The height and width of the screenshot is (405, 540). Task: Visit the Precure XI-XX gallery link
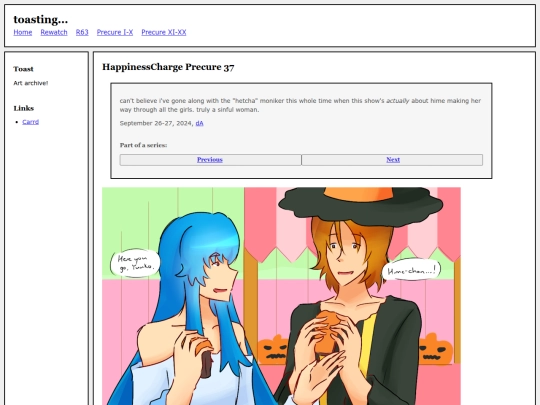pyautogui.click(x=164, y=32)
